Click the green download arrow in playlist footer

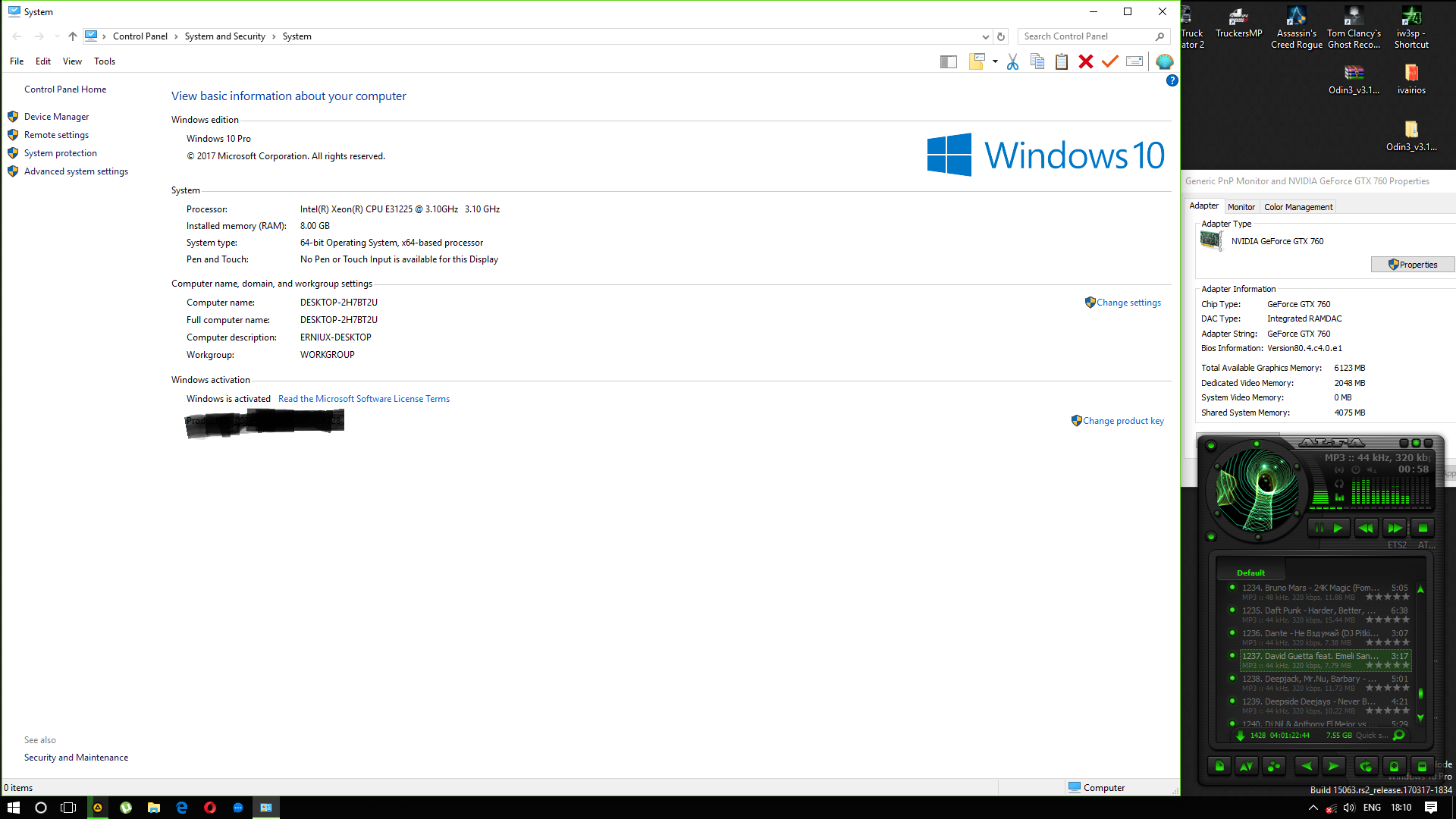[1240, 735]
